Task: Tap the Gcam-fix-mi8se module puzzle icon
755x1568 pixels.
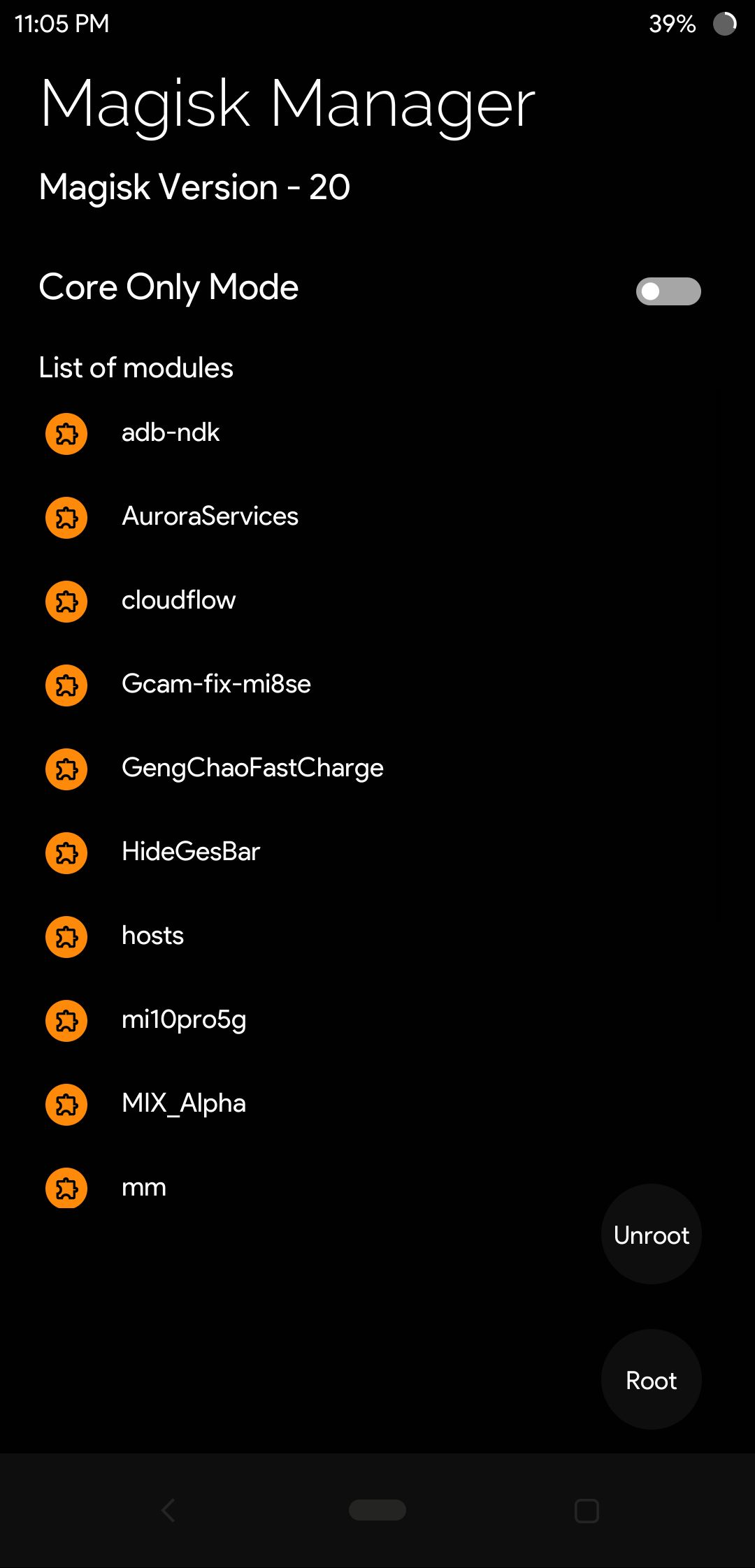Action: [x=66, y=685]
